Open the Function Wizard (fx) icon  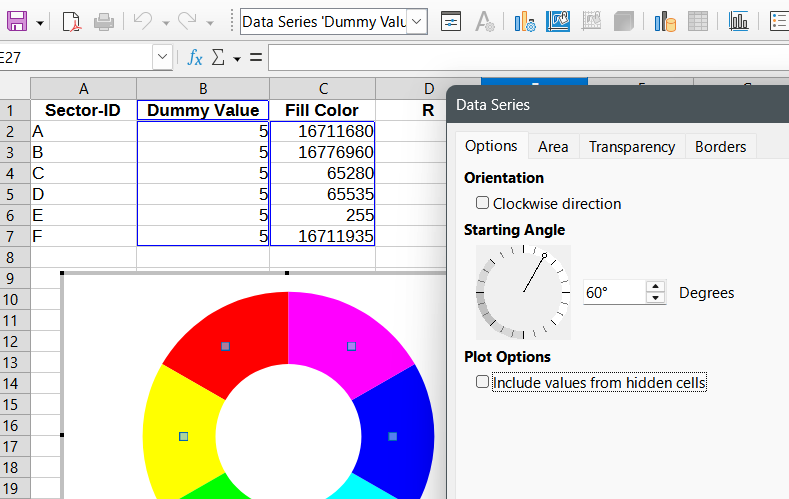click(x=195, y=58)
